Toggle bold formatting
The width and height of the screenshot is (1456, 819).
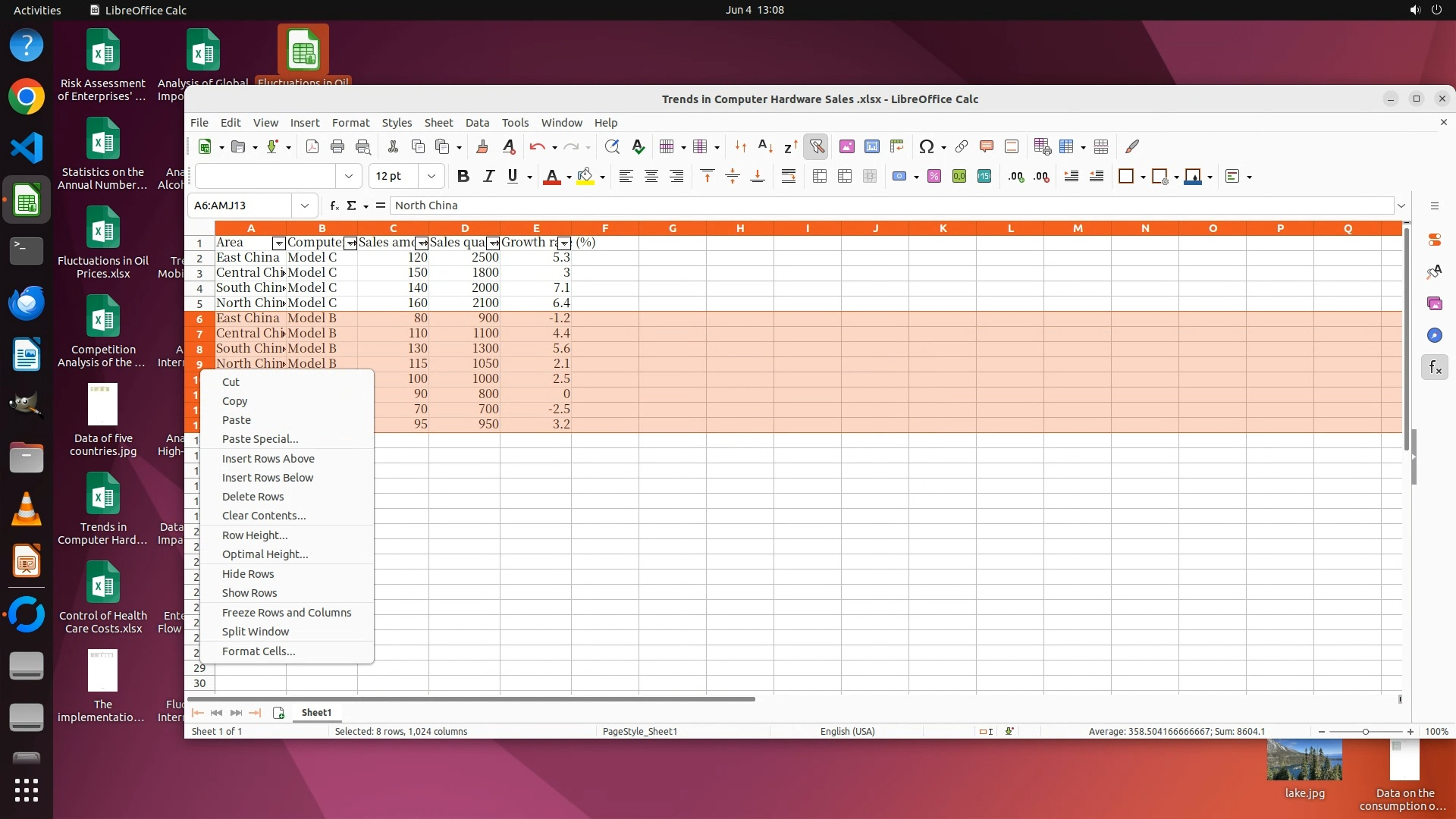(x=463, y=177)
